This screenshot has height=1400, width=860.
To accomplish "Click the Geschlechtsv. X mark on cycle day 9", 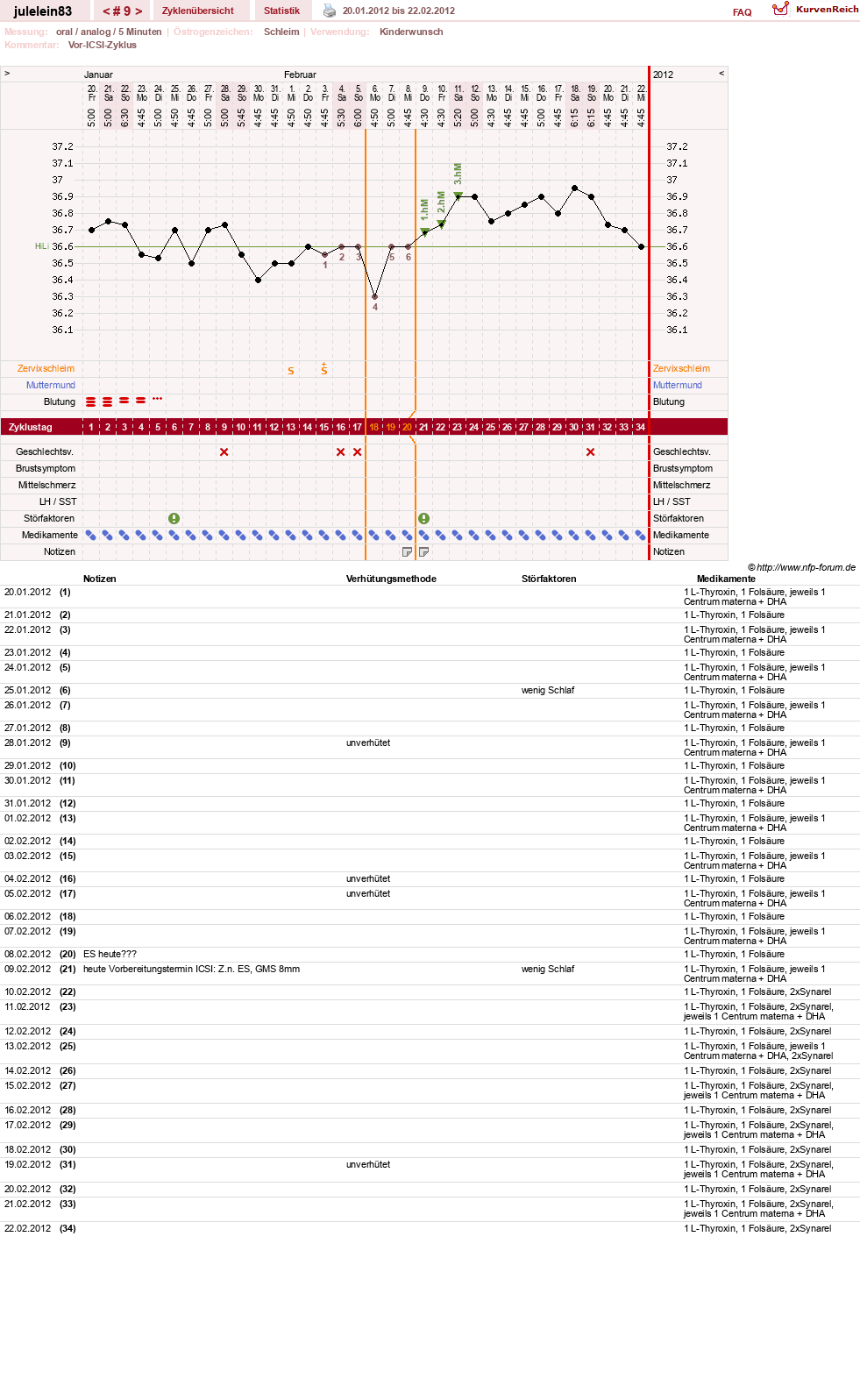I will [224, 452].
